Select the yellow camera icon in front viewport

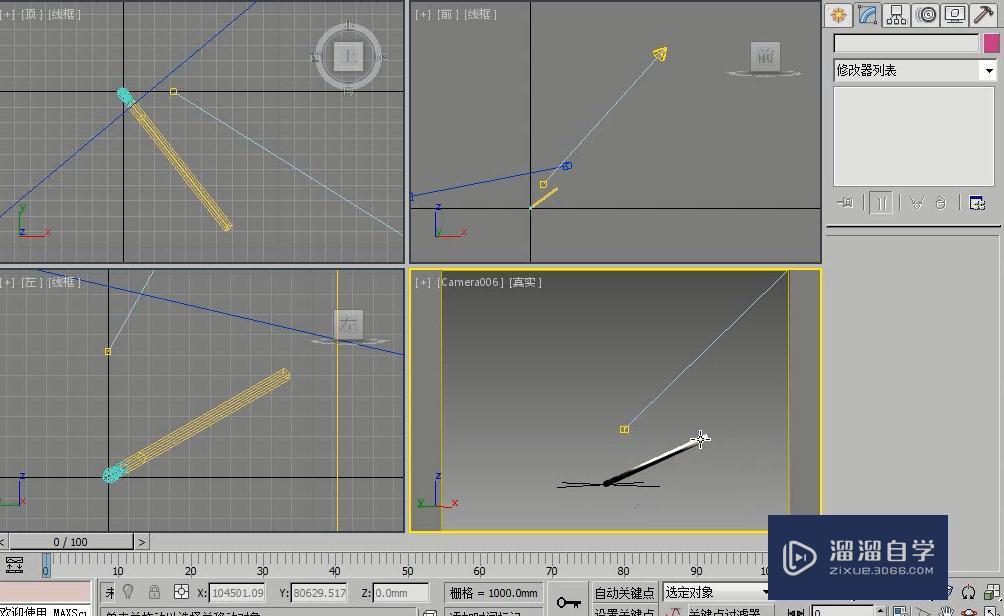tap(660, 54)
